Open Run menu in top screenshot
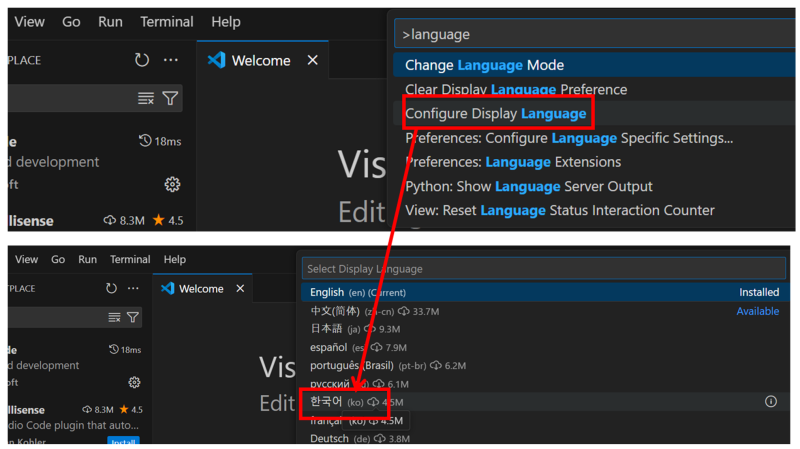Screen dimensions: 800x449 (110, 22)
